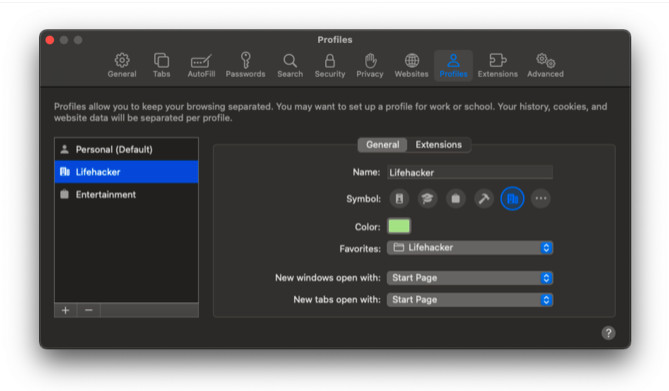Open the Tabs settings pane
Screen dimensions: 669x391
(x=162, y=65)
